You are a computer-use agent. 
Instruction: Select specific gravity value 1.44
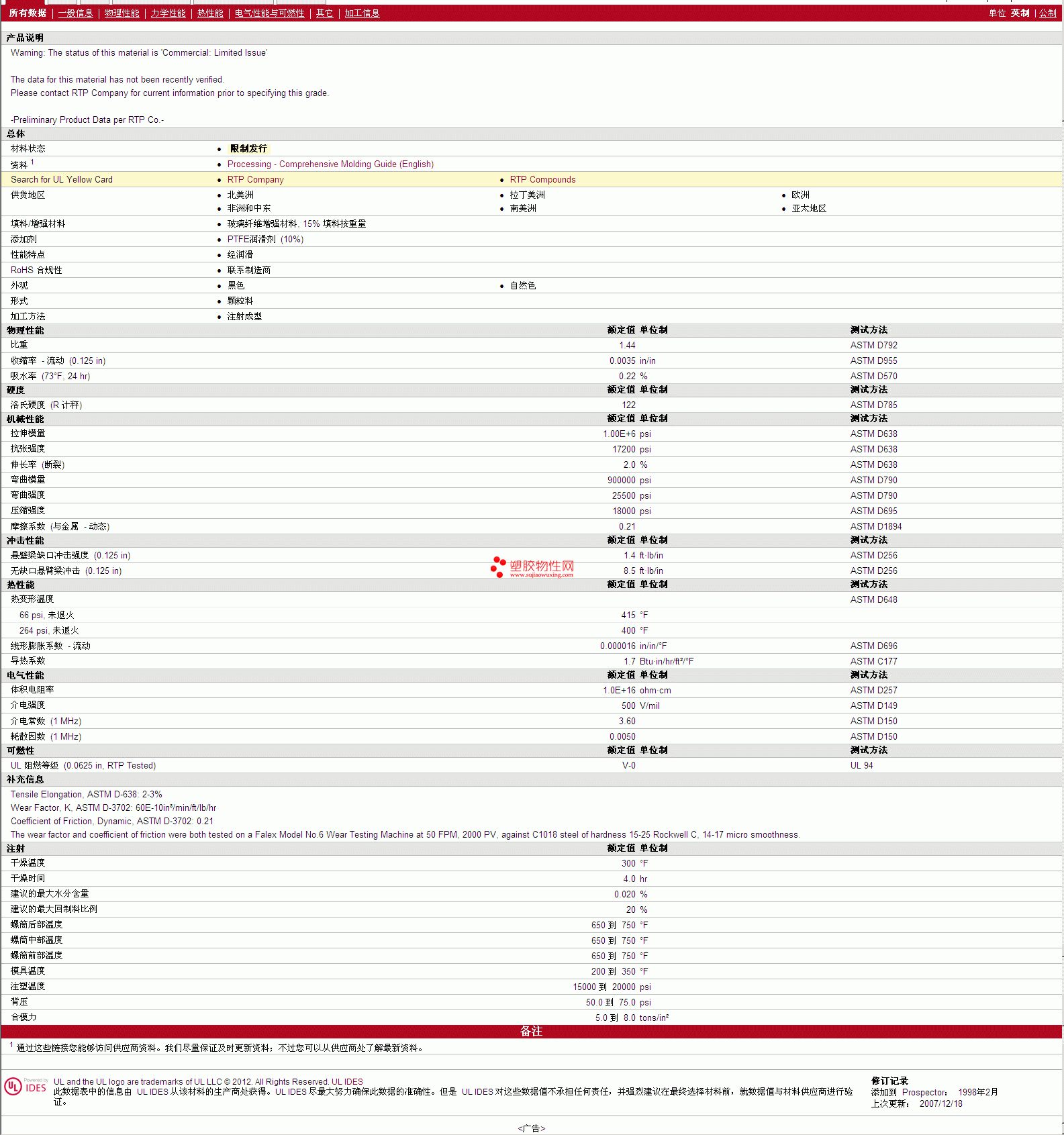coord(627,345)
